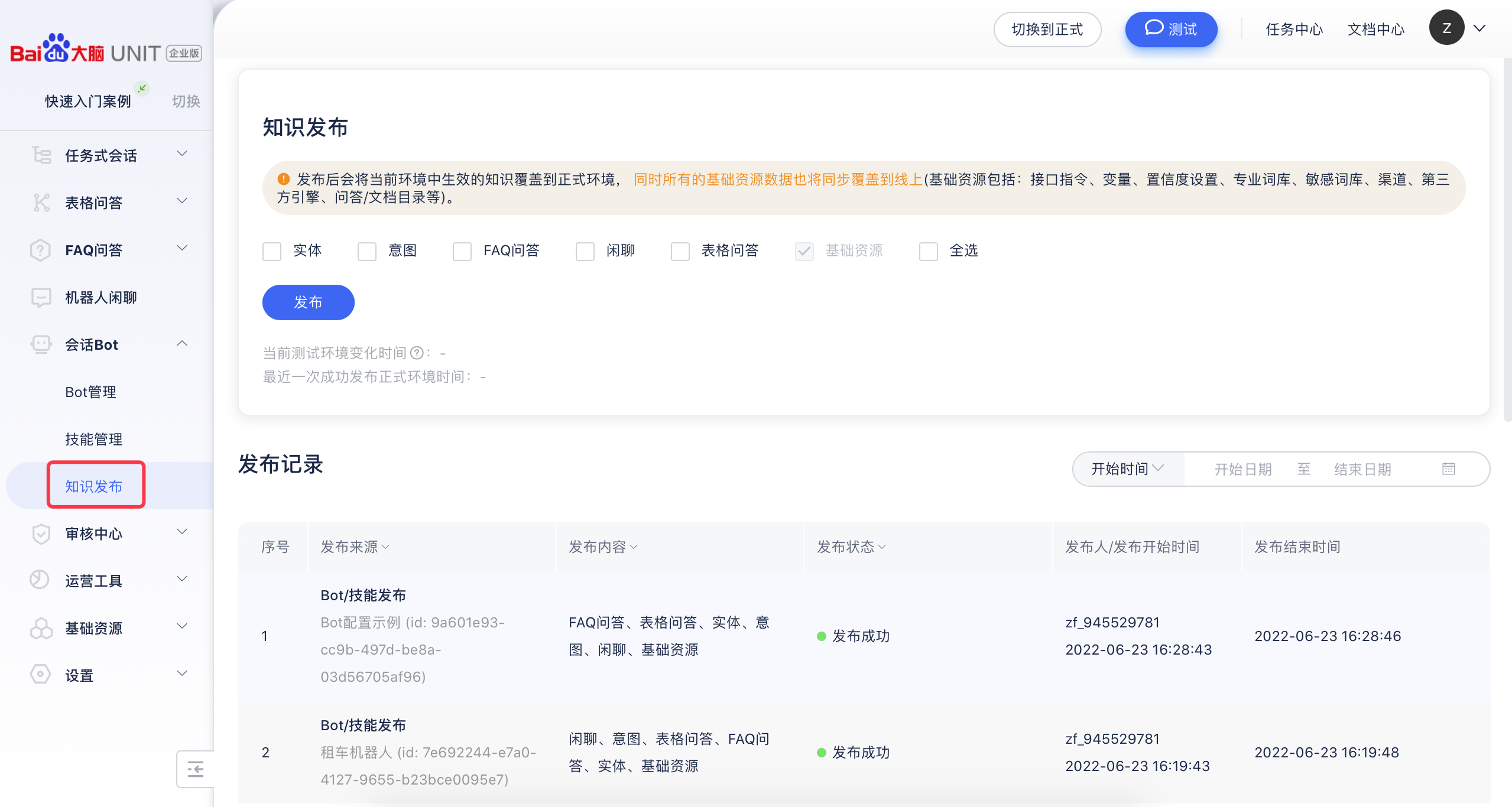Open the 发布状态 column filter
1512x807 pixels.
click(x=882, y=548)
